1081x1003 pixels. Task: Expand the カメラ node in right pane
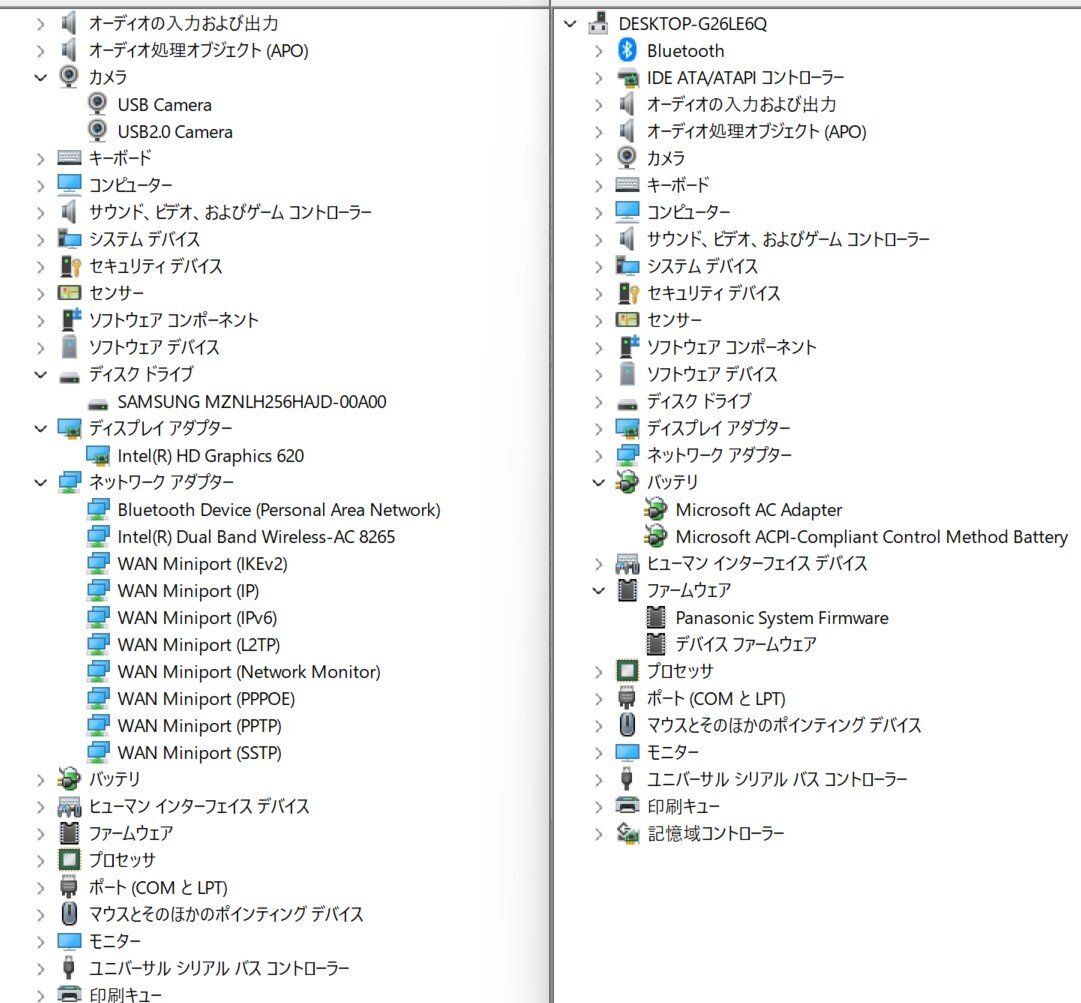pyautogui.click(x=598, y=158)
